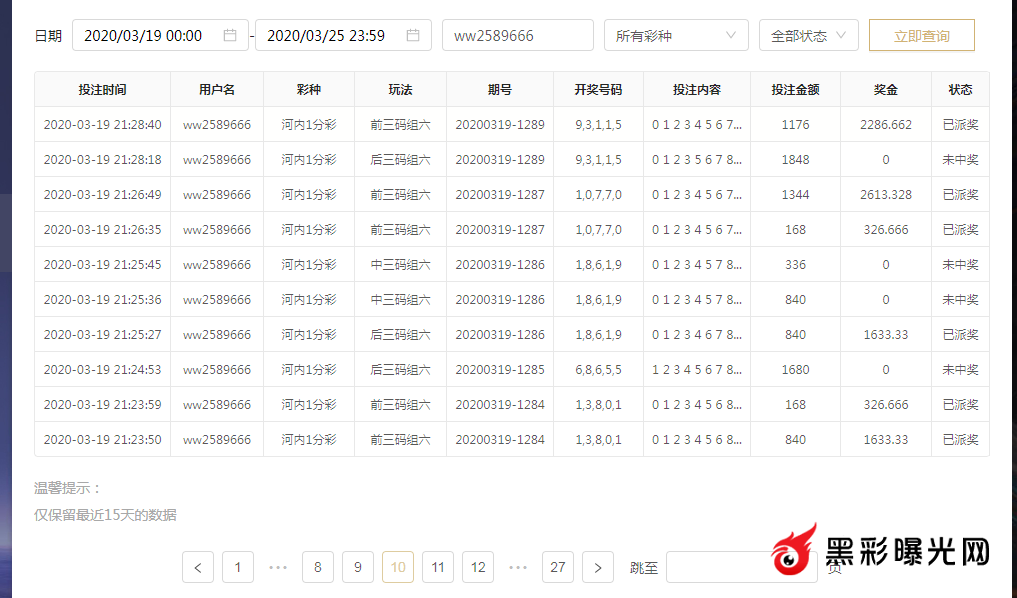
Task: Open the start date 2020/03/19 picker
Action: [145, 35]
